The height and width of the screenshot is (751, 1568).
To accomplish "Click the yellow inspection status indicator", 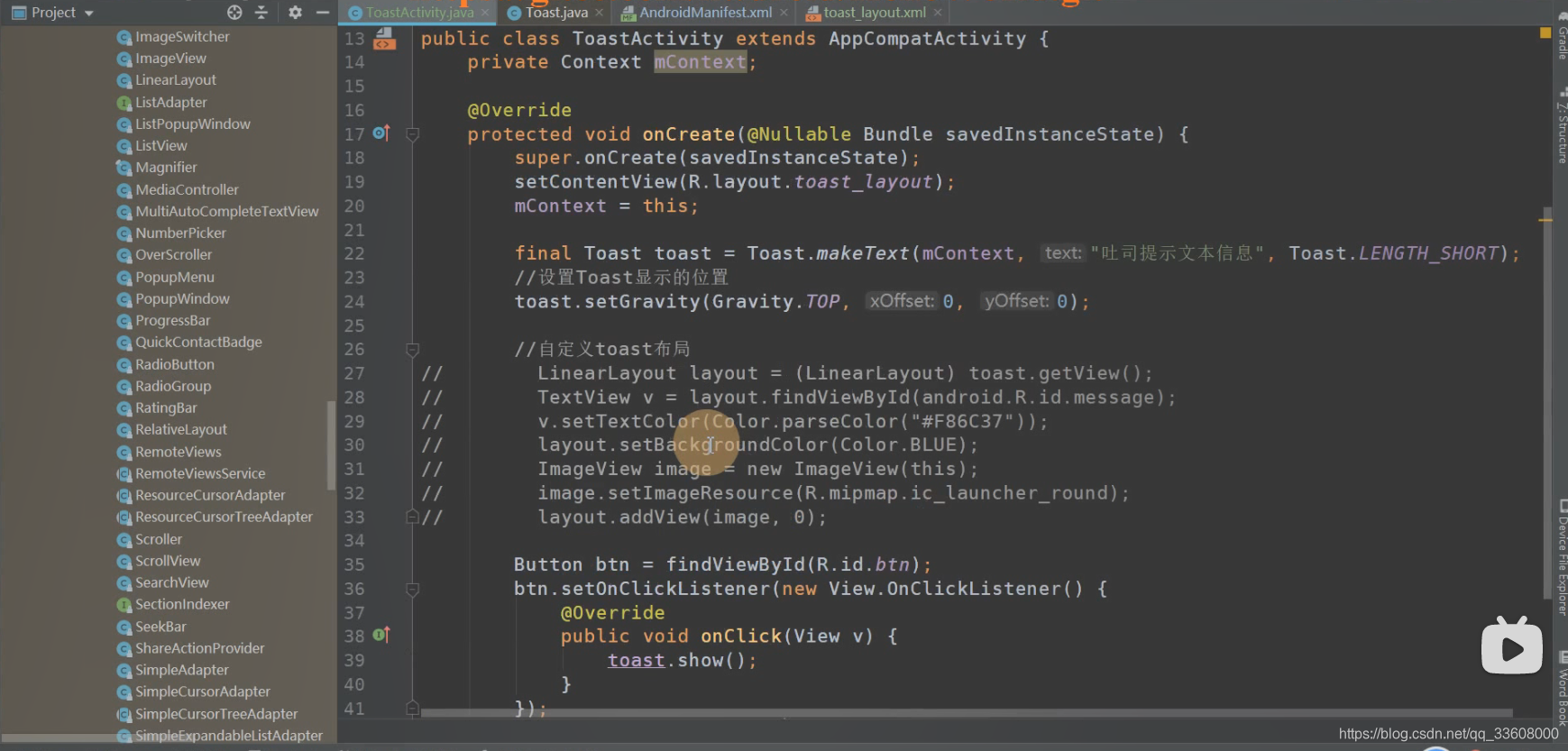I will coord(1545,33).
